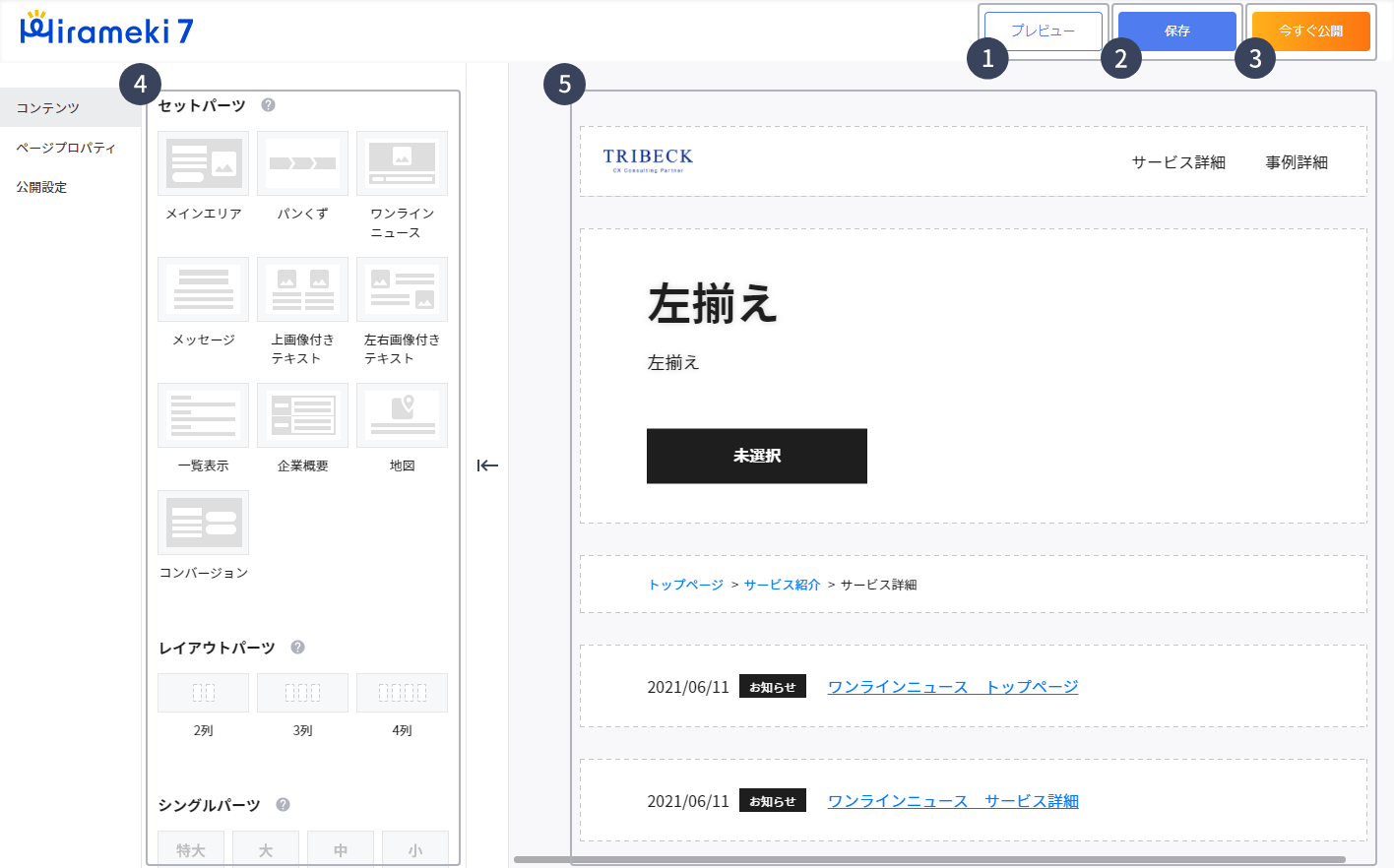Open the プレビュー view
1394x868 pixels.
click(1041, 31)
